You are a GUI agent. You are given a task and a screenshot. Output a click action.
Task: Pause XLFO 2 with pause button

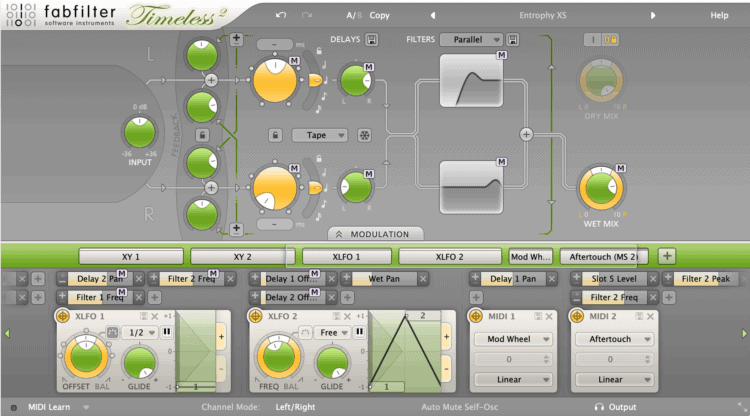(x=360, y=332)
